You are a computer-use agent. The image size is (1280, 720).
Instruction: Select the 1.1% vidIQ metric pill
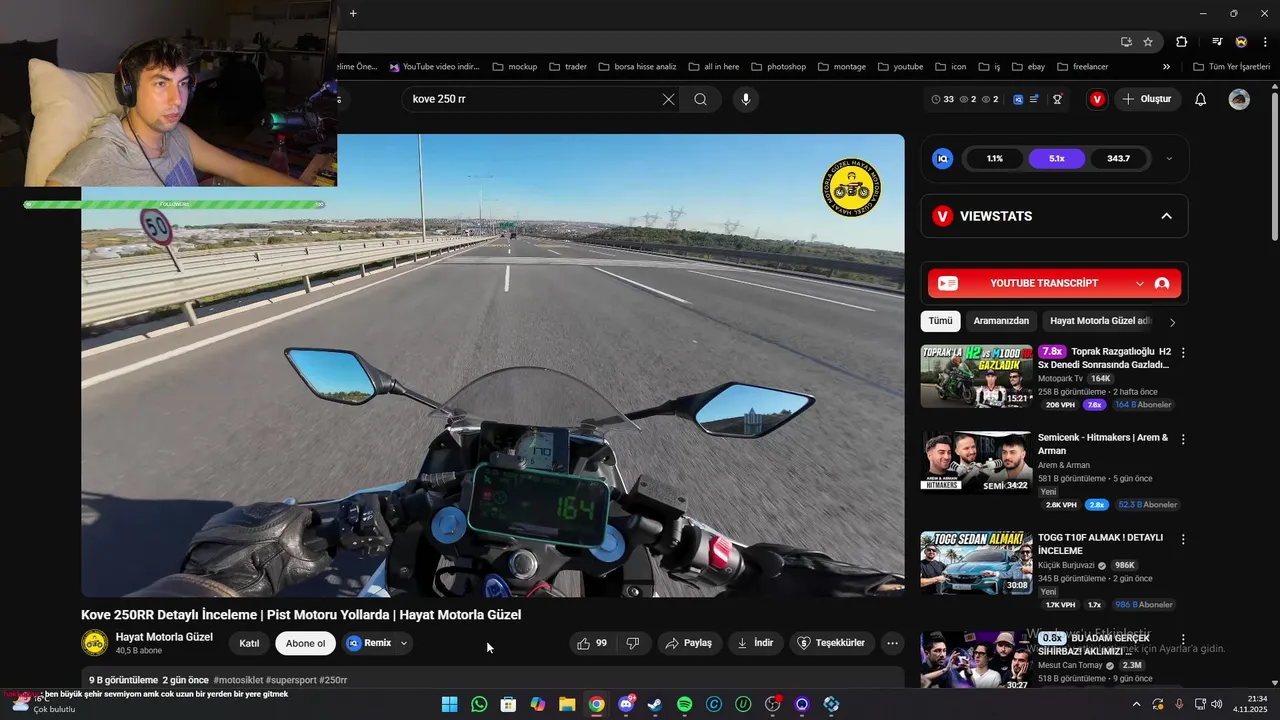click(995, 158)
